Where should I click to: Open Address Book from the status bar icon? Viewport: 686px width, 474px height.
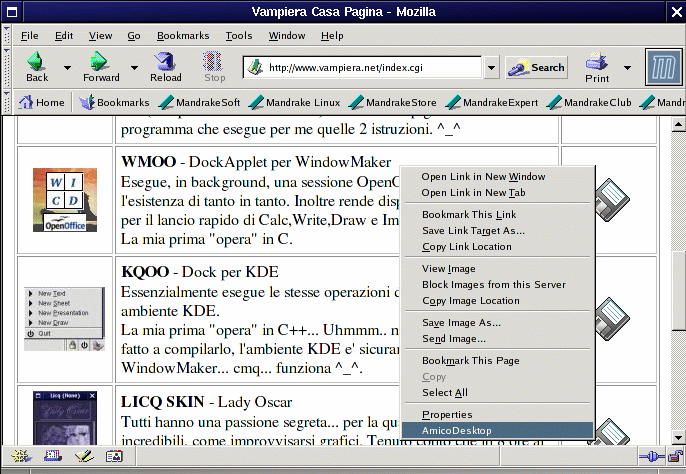[114, 456]
